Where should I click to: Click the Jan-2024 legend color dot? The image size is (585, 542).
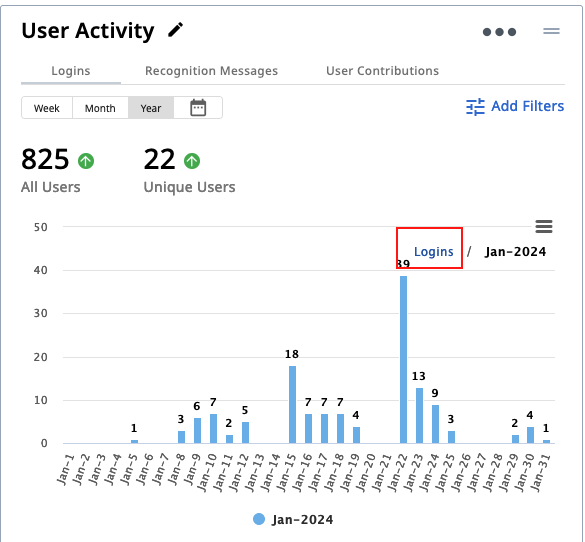coord(259,519)
